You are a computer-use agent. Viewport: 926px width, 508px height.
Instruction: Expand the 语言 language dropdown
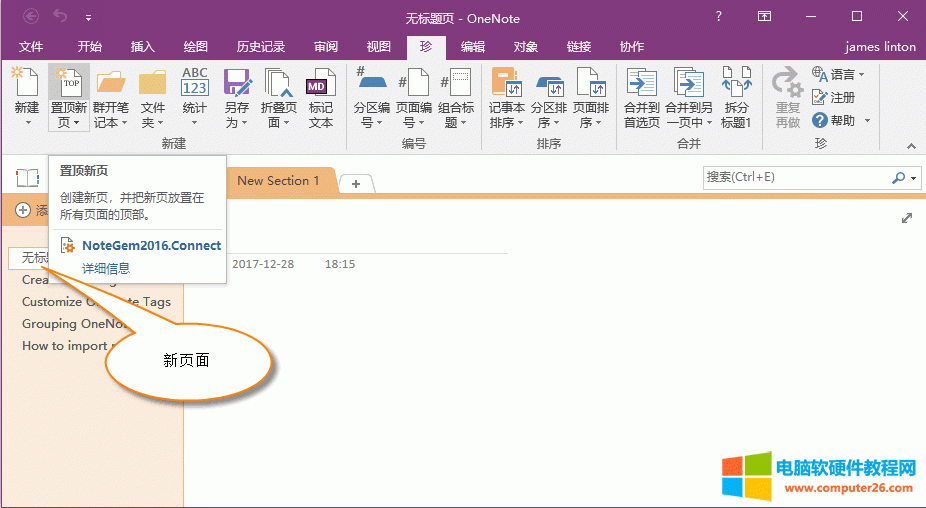(x=861, y=74)
